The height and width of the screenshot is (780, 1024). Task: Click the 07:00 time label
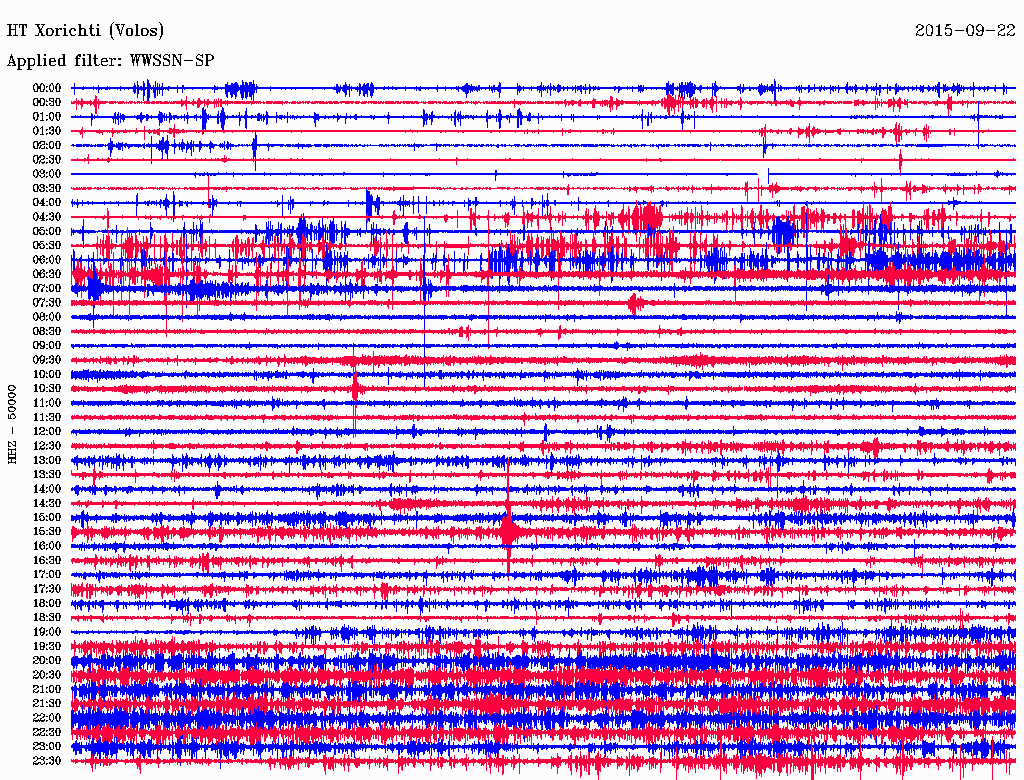tap(47, 289)
